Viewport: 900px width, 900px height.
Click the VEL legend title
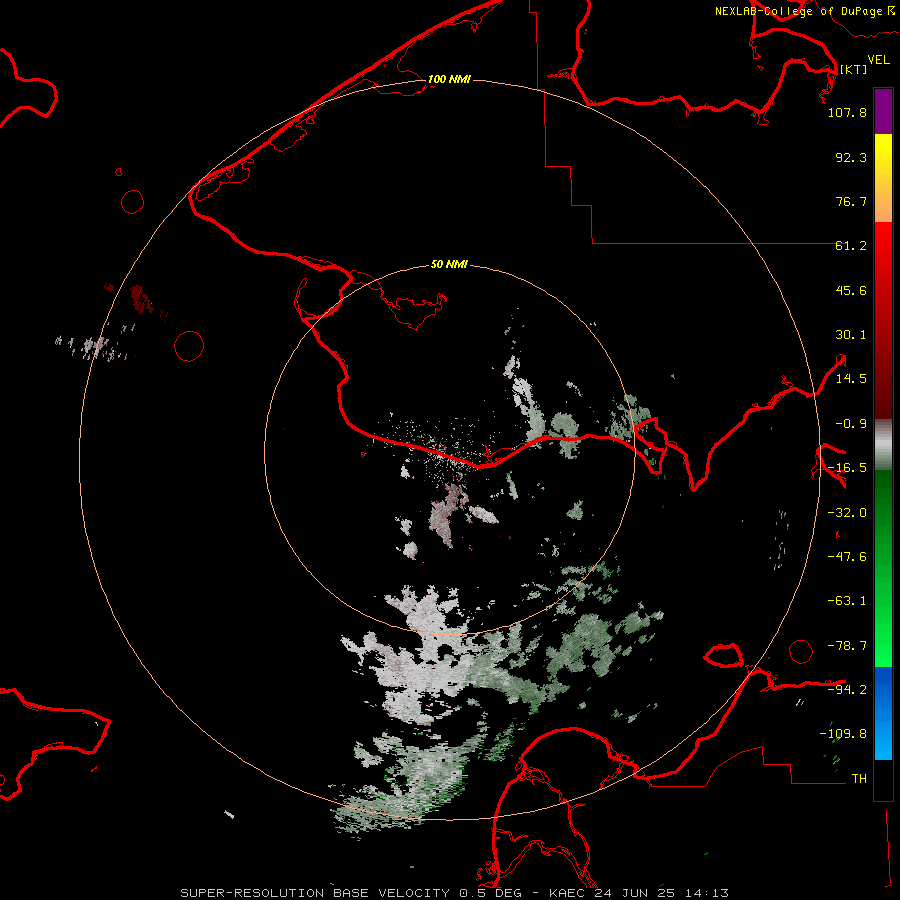pyautogui.click(x=879, y=60)
